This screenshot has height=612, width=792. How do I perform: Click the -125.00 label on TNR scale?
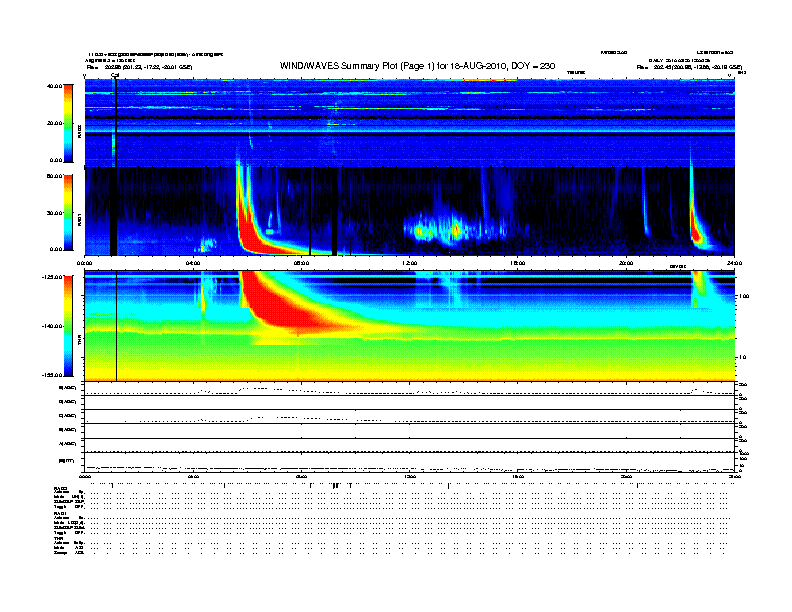coord(52,277)
